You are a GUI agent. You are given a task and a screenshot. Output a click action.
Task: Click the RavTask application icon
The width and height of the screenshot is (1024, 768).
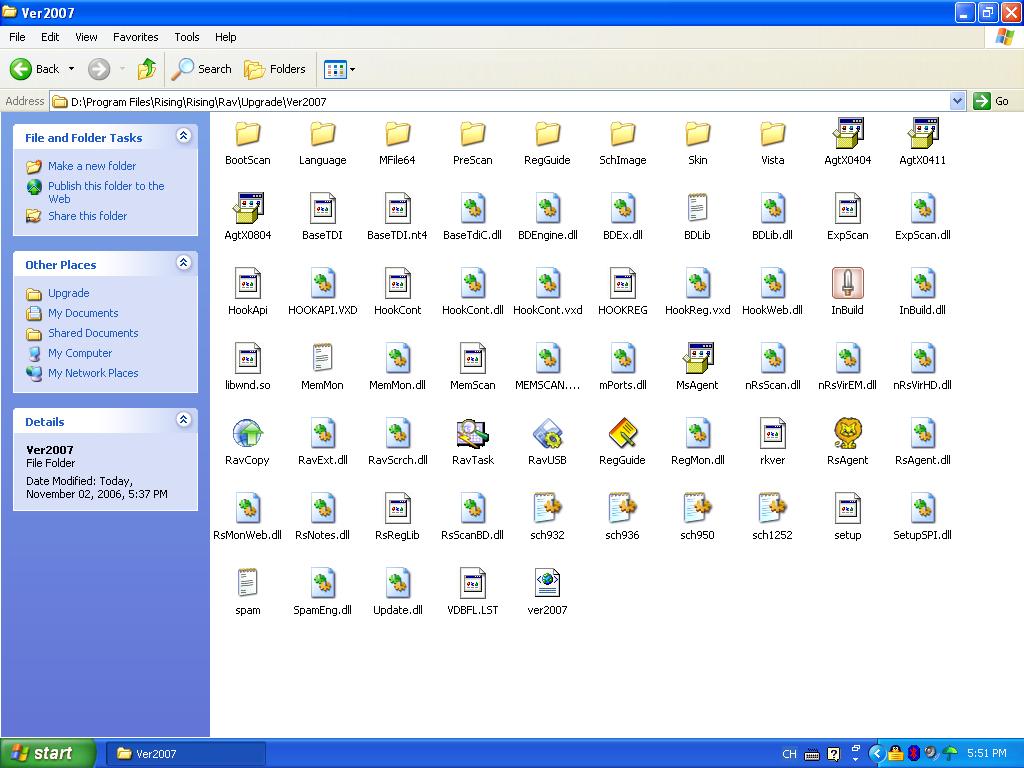[472, 434]
